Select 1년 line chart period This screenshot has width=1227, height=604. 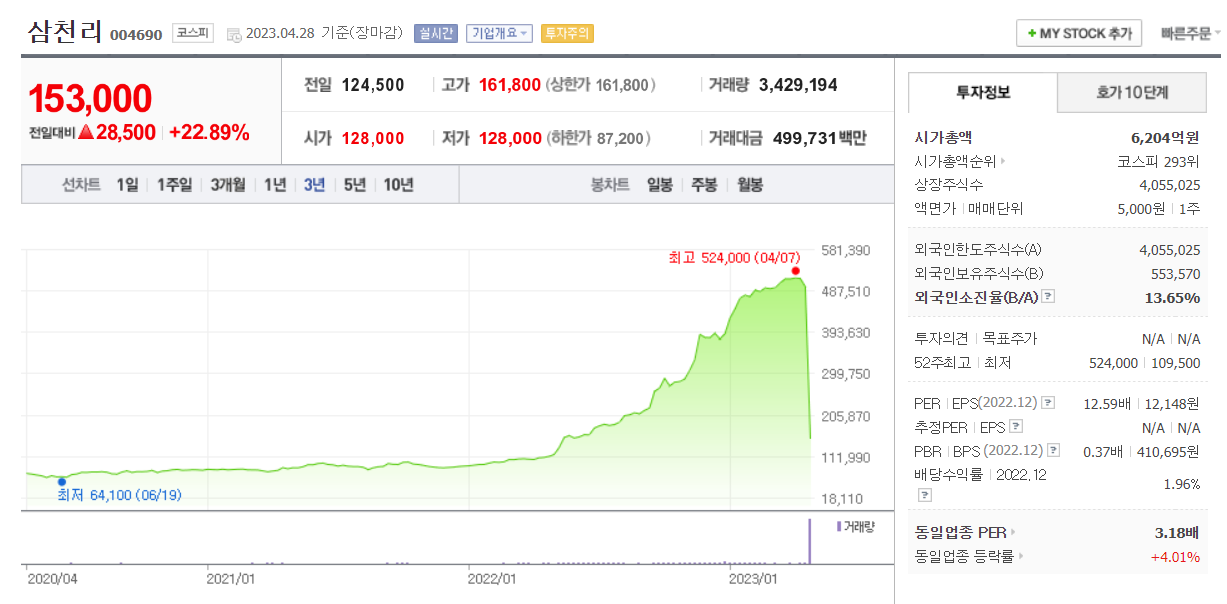tap(275, 184)
